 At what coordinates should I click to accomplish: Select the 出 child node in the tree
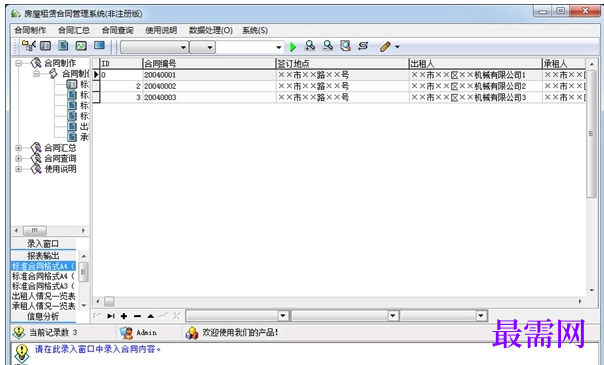click(84, 126)
